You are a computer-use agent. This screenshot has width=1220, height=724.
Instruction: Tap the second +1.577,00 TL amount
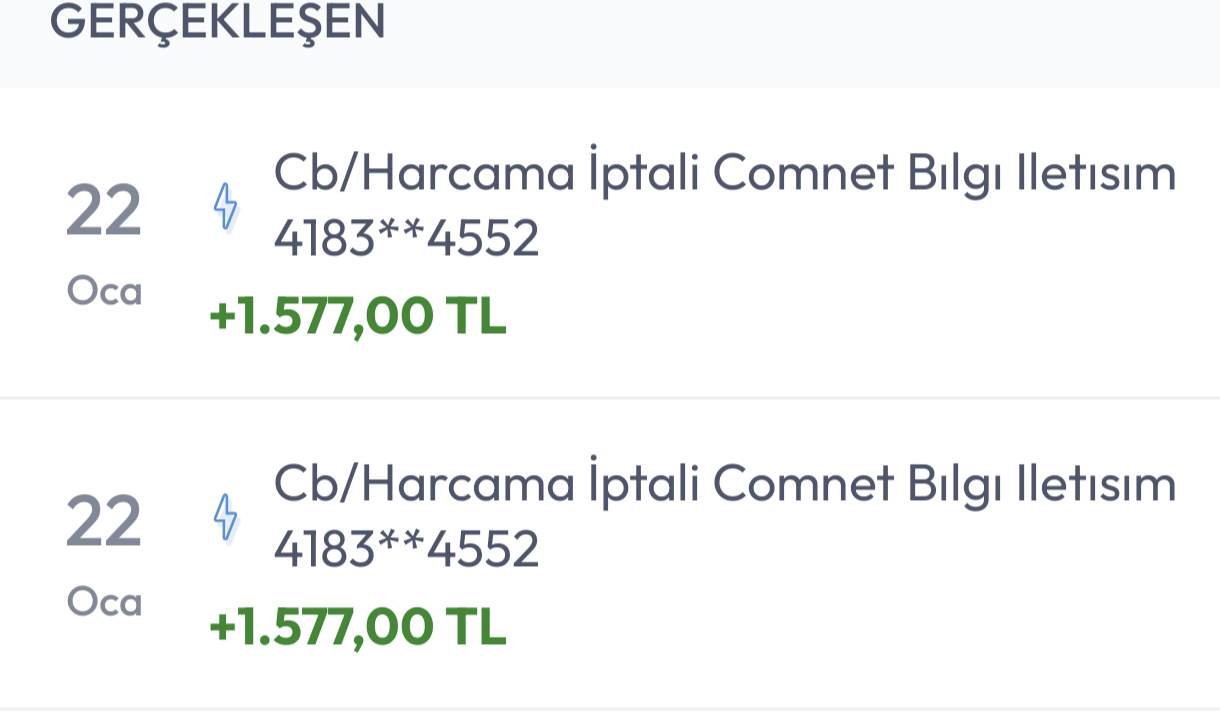pos(357,626)
